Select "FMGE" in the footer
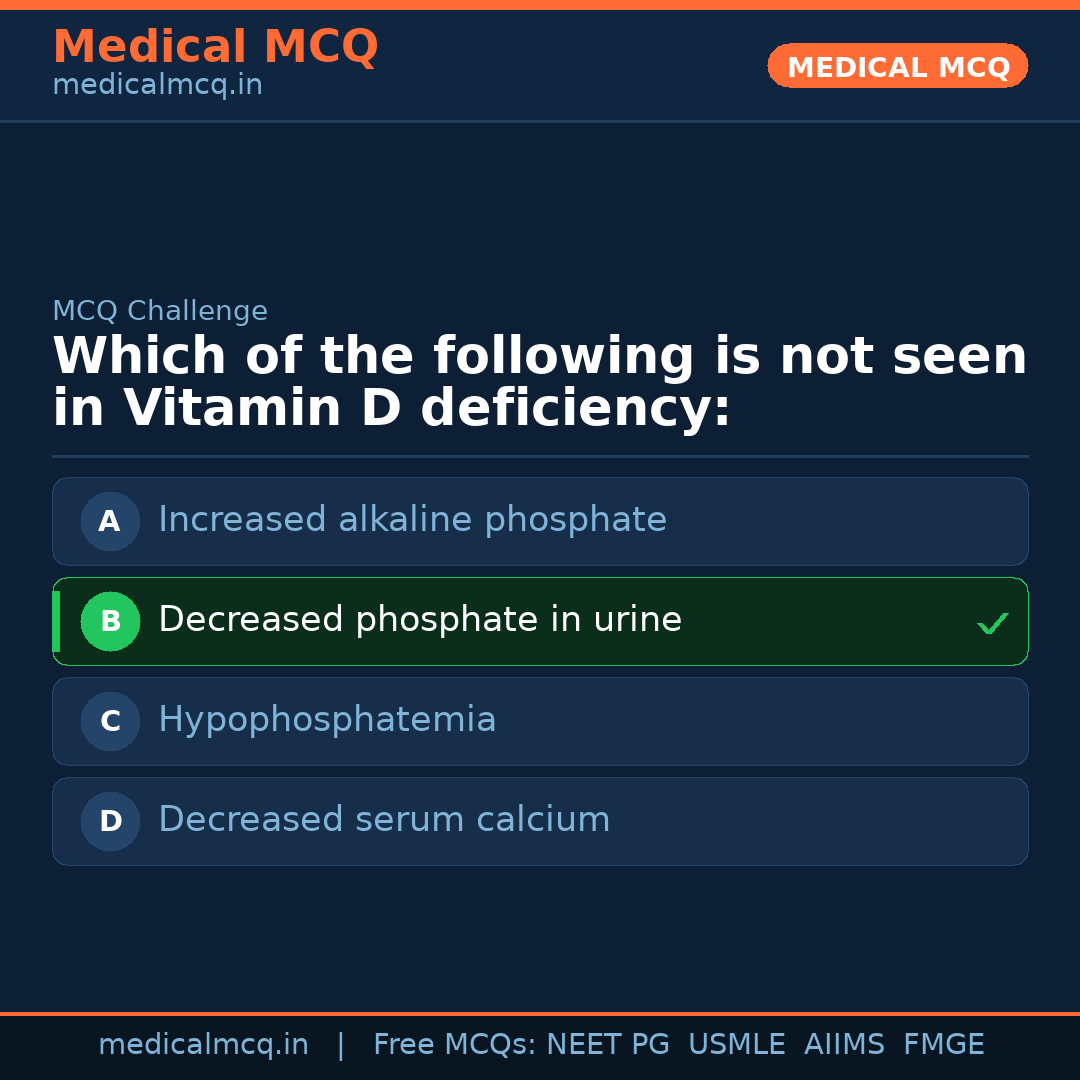 click(943, 1045)
